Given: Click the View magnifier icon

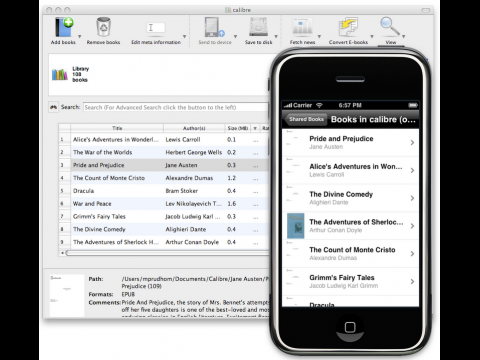Looking at the screenshot, I should click(x=390, y=26).
